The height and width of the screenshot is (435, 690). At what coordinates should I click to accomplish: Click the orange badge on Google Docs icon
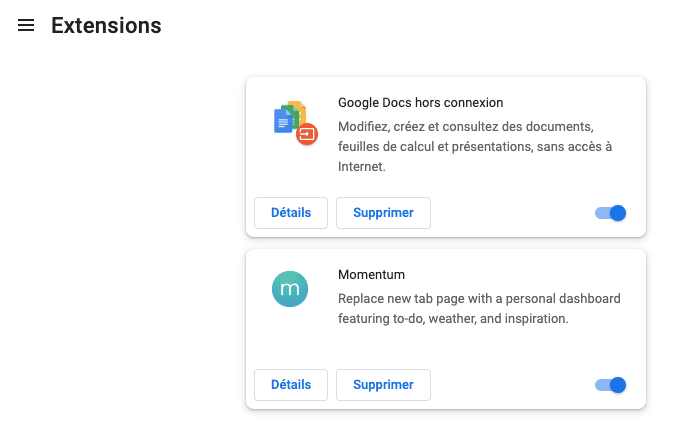[x=307, y=134]
